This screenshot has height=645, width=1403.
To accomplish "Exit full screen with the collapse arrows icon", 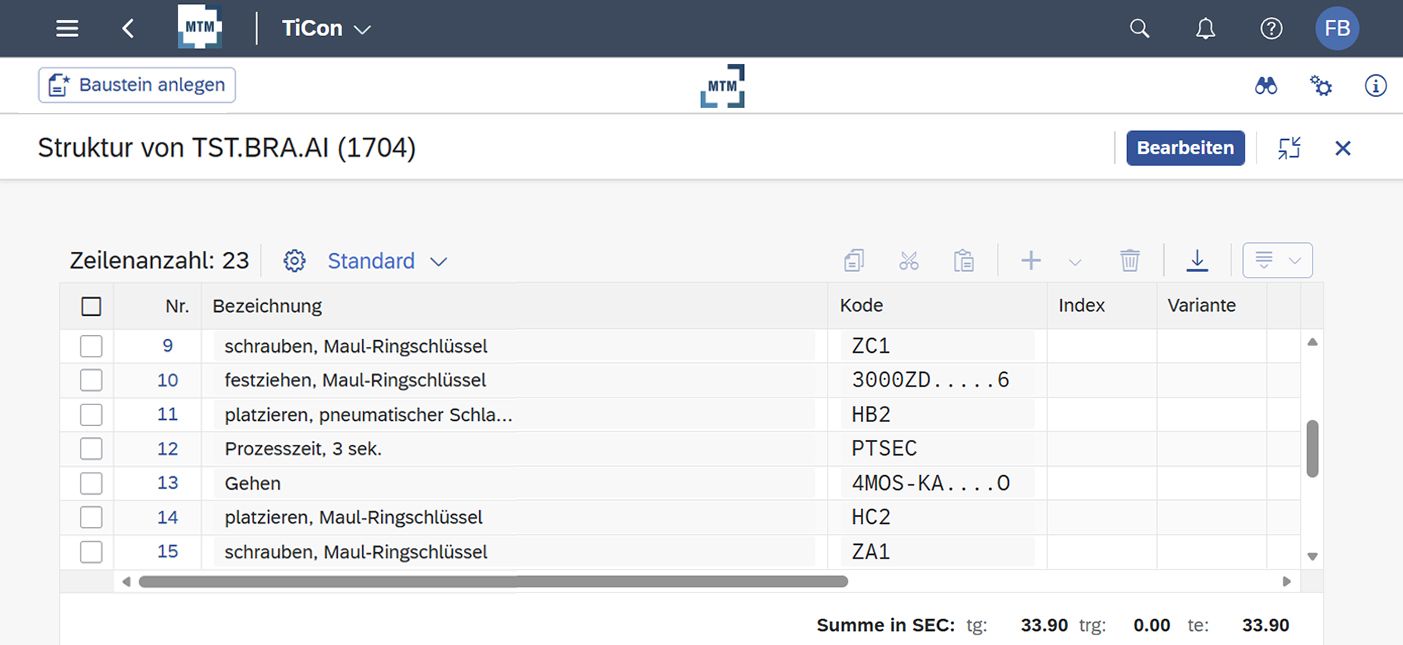I will (x=1289, y=148).
